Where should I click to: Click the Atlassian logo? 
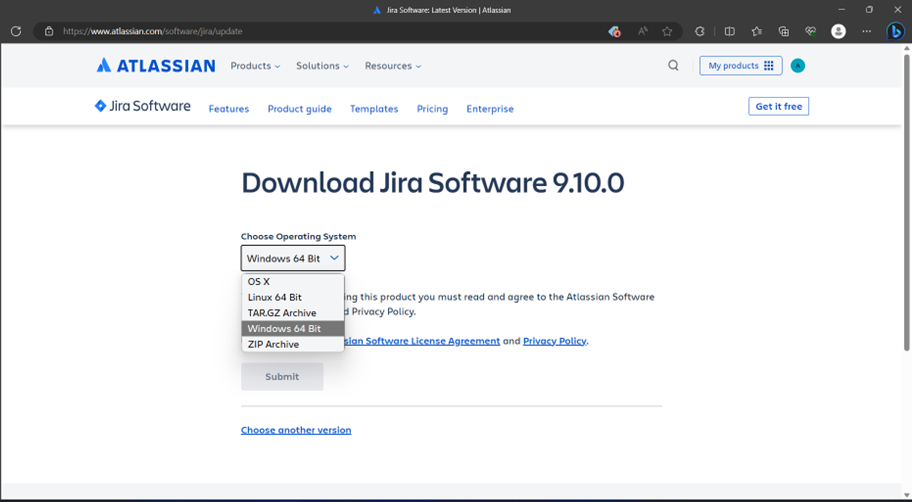tap(156, 66)
